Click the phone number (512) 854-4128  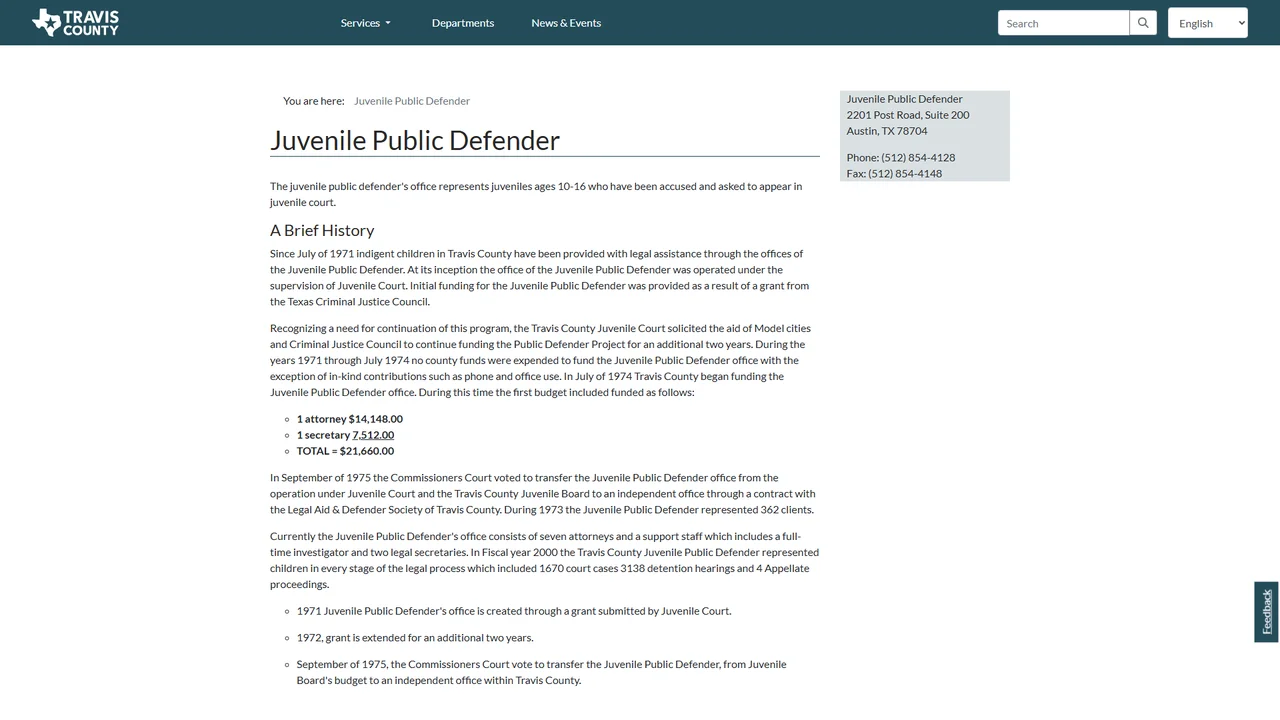(x=918, y=158)
